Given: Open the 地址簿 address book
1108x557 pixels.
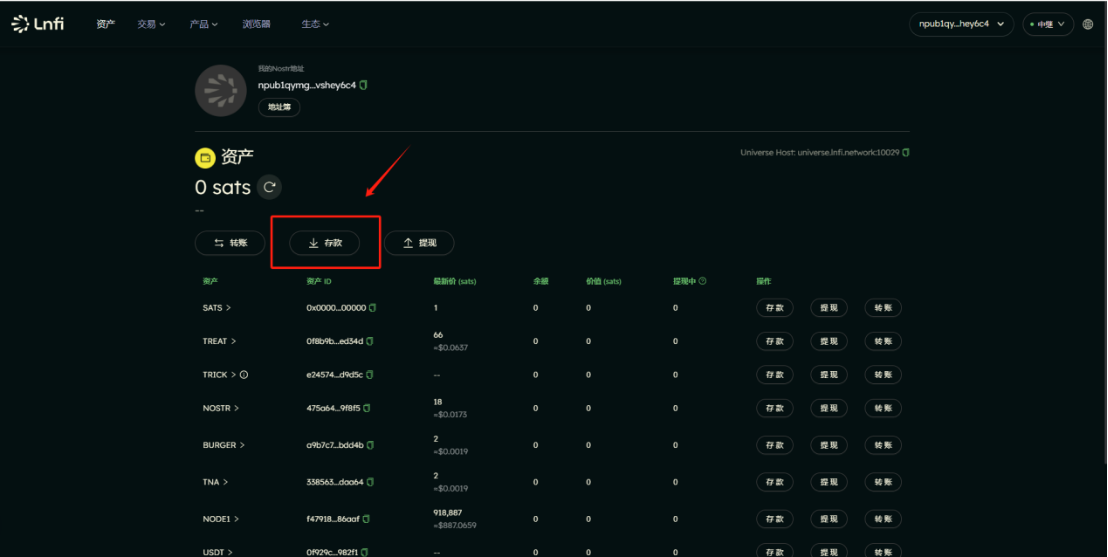Looking at the screenshot, I should click(x=279, y=107).
